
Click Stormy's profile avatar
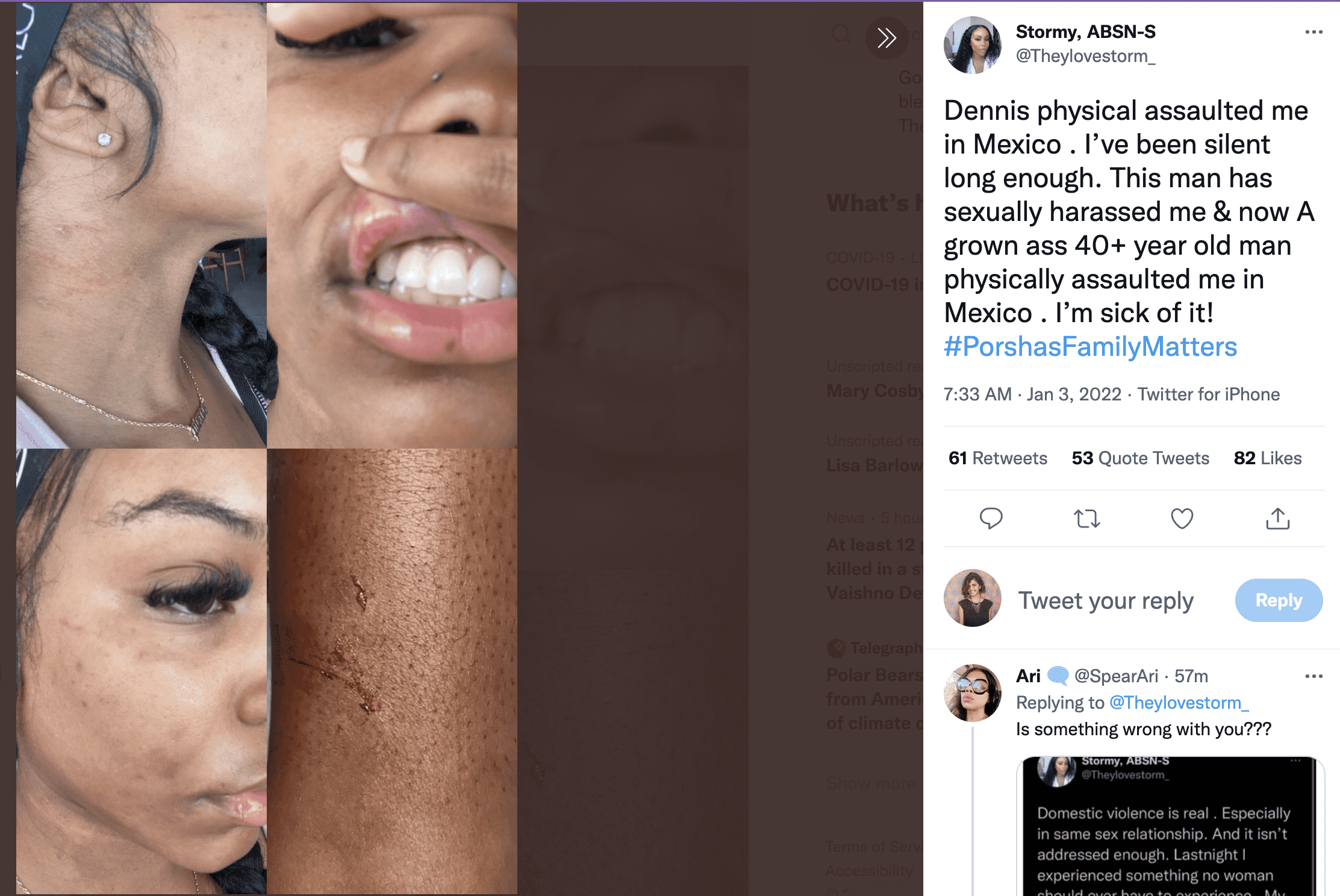[973, 45]
